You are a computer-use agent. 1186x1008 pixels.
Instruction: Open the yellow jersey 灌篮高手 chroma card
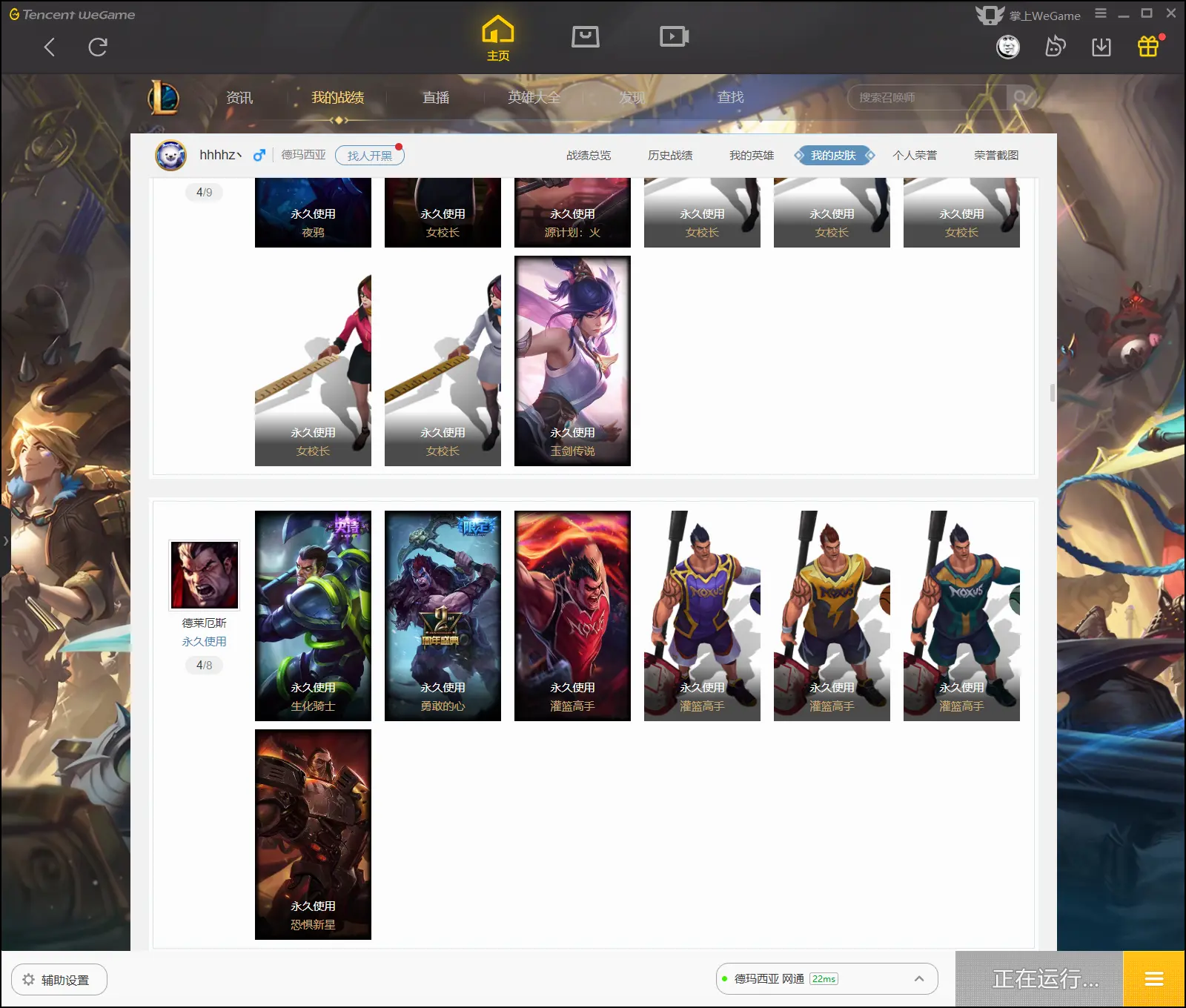832,616
